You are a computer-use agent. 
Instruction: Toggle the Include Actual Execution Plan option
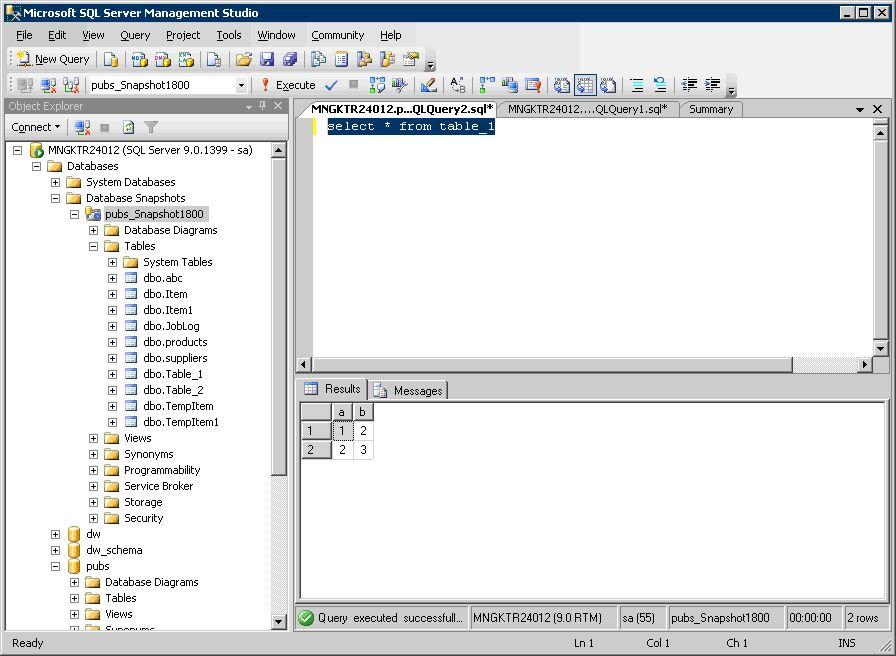483,85
